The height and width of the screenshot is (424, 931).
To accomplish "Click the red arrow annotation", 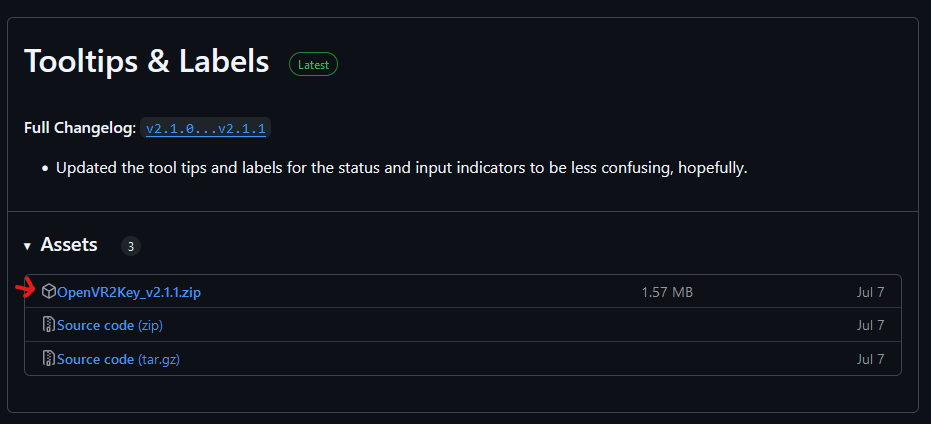I will (x=26, y=291).
